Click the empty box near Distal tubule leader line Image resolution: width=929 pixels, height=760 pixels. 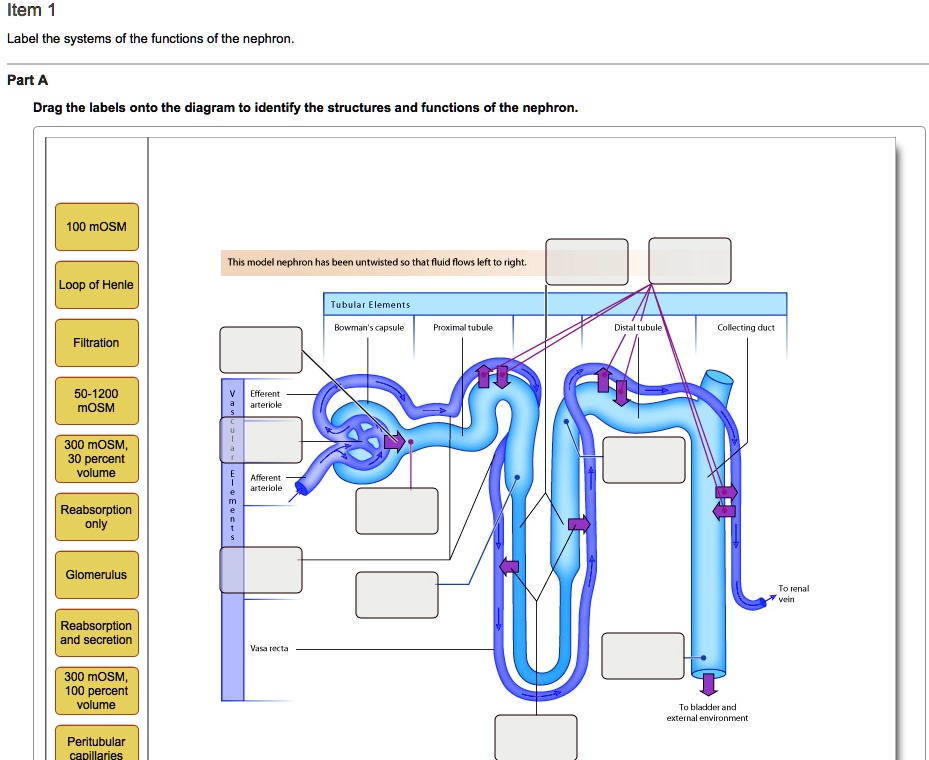point(644,459)
